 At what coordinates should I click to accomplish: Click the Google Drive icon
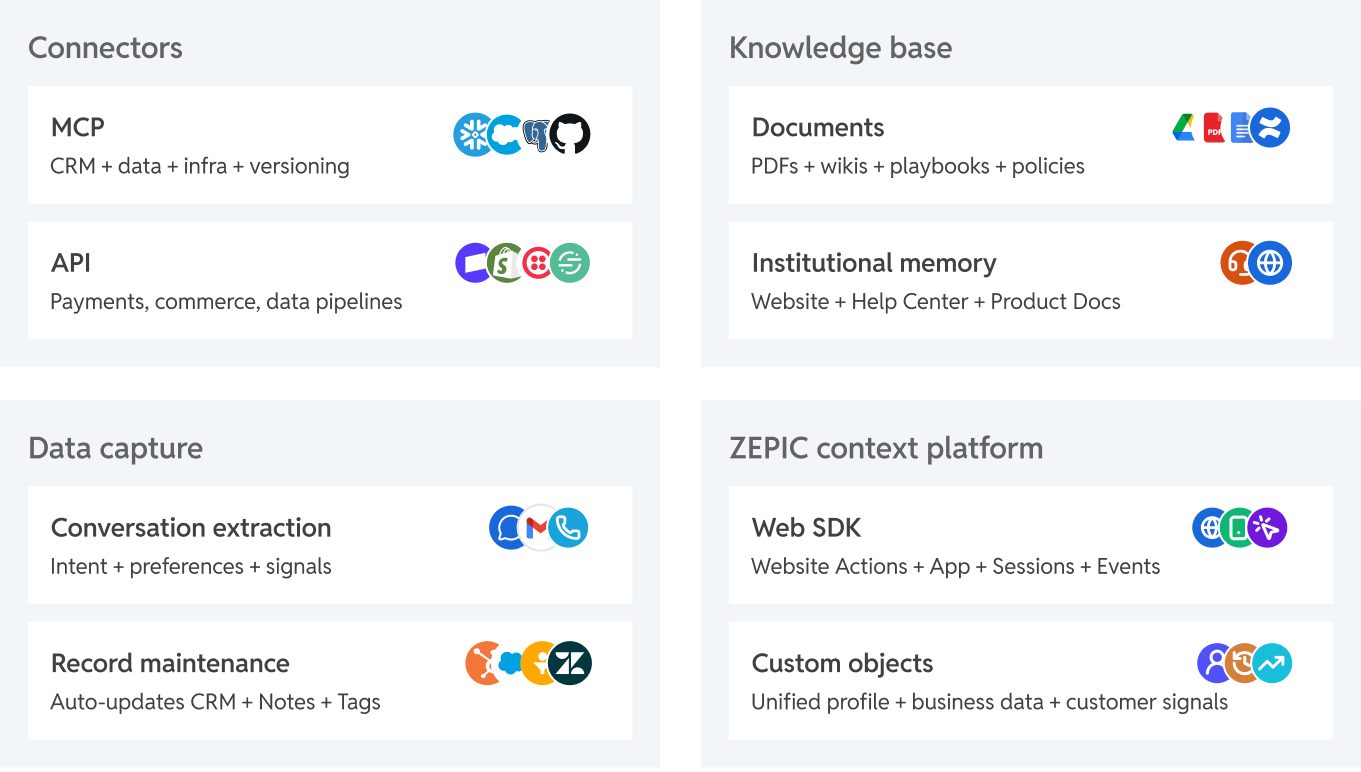tap(1184, 128)
